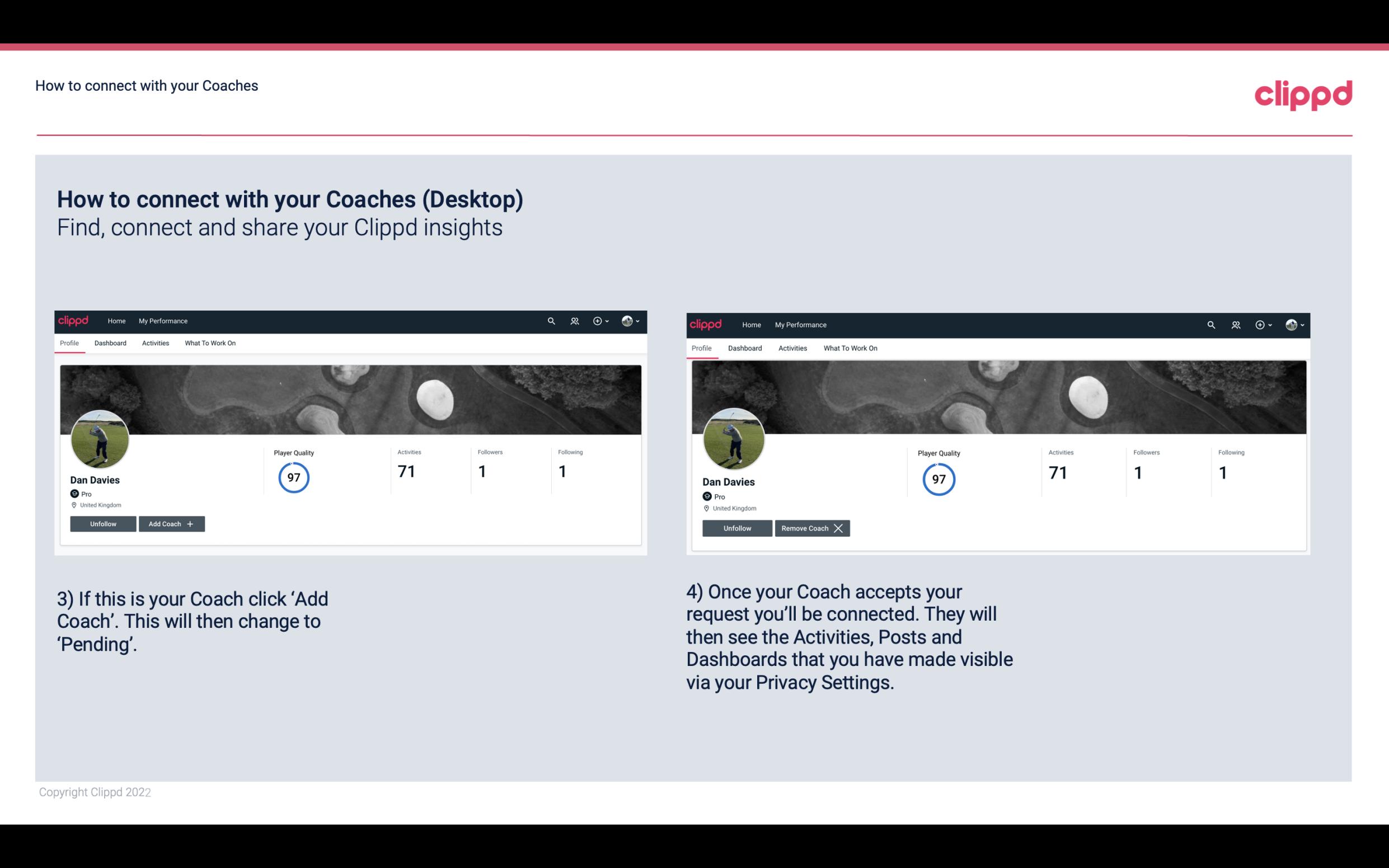This screenshot has height=868, width=1389.
Task: Click the search icon in right screenshot
Action: [x=1211, y=324]
